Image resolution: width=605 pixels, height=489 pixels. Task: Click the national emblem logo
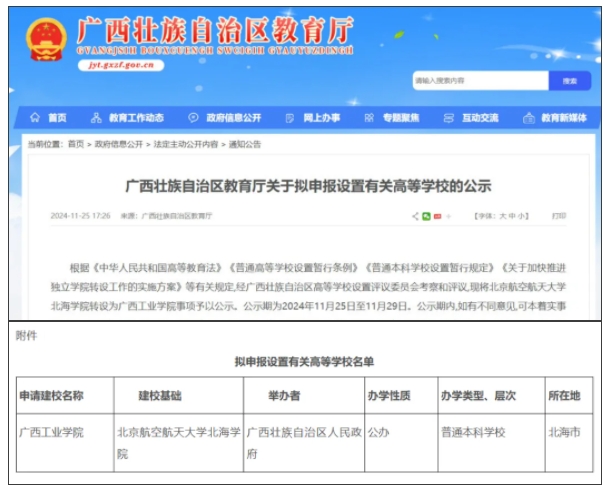click(46, 40)
